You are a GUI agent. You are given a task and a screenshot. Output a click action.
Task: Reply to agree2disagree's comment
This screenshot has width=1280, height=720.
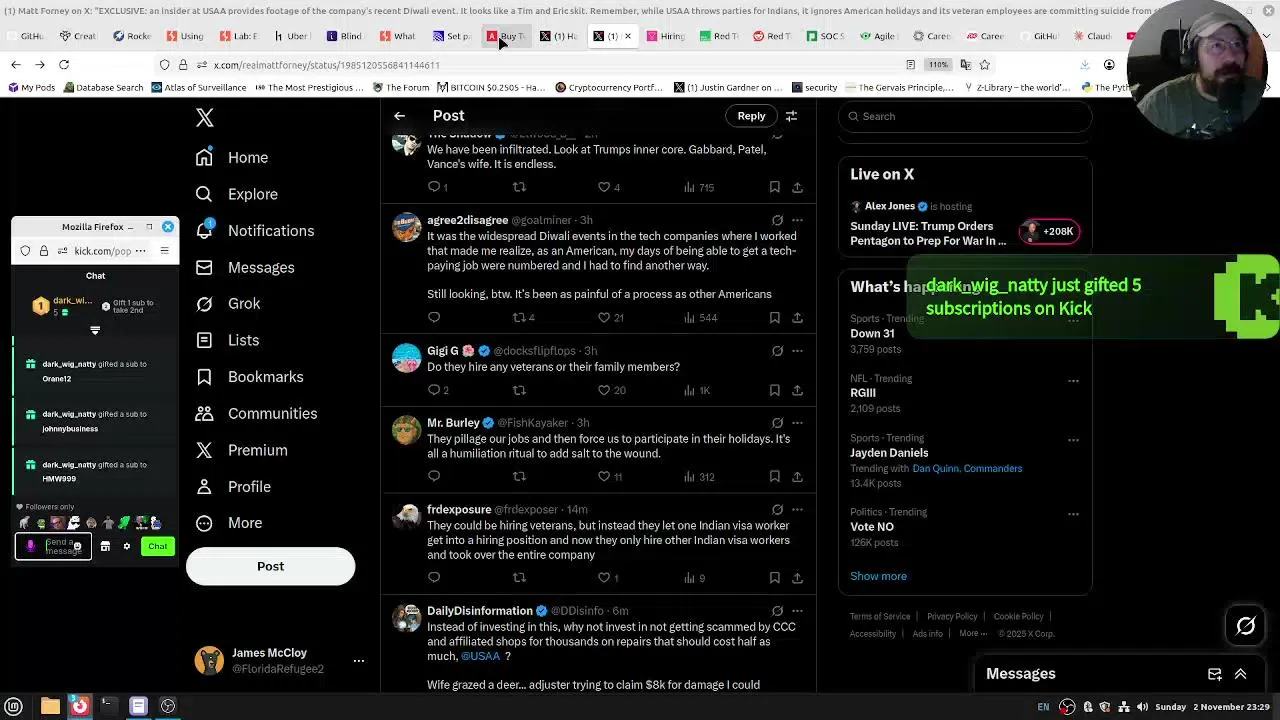[x=434, y=317]
